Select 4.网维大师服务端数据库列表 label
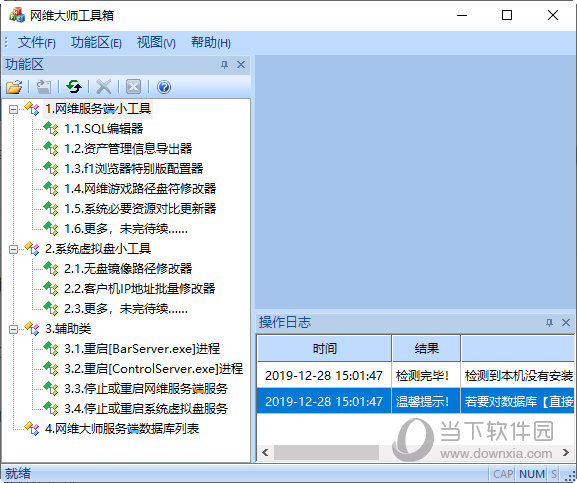Image resolution: width=577 pixels, height=483 pixels. (122, 428)
